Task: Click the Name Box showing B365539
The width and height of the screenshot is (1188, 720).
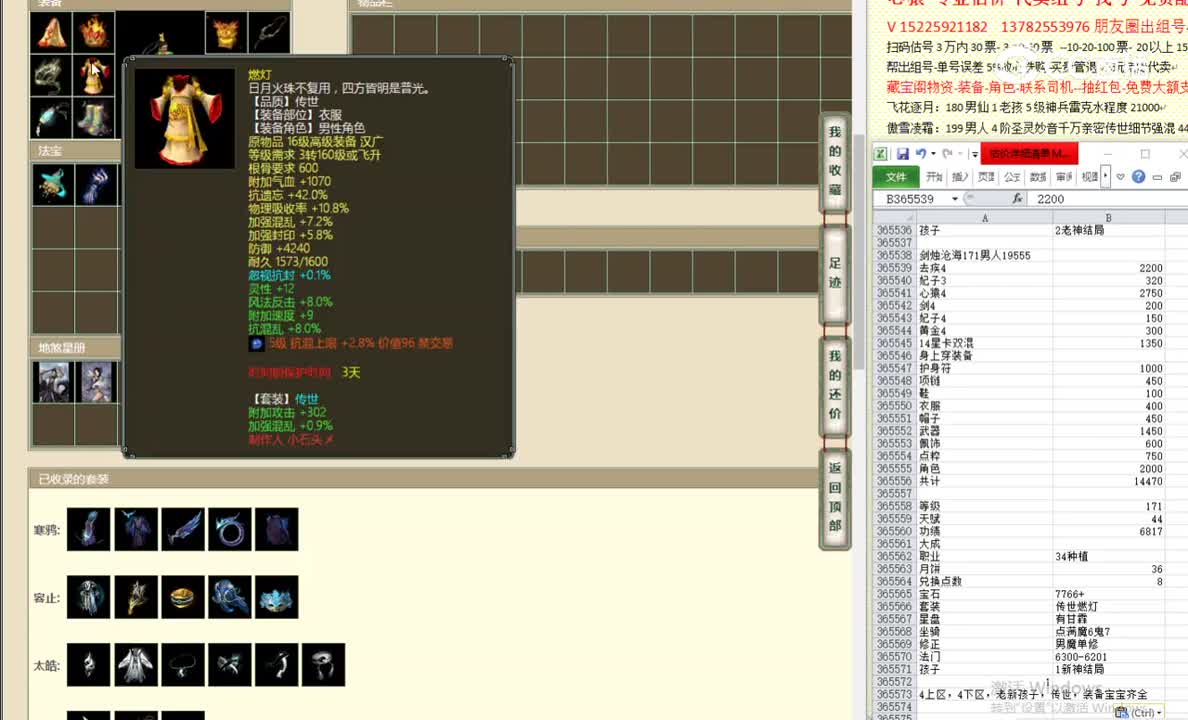Action: [911, 199]
